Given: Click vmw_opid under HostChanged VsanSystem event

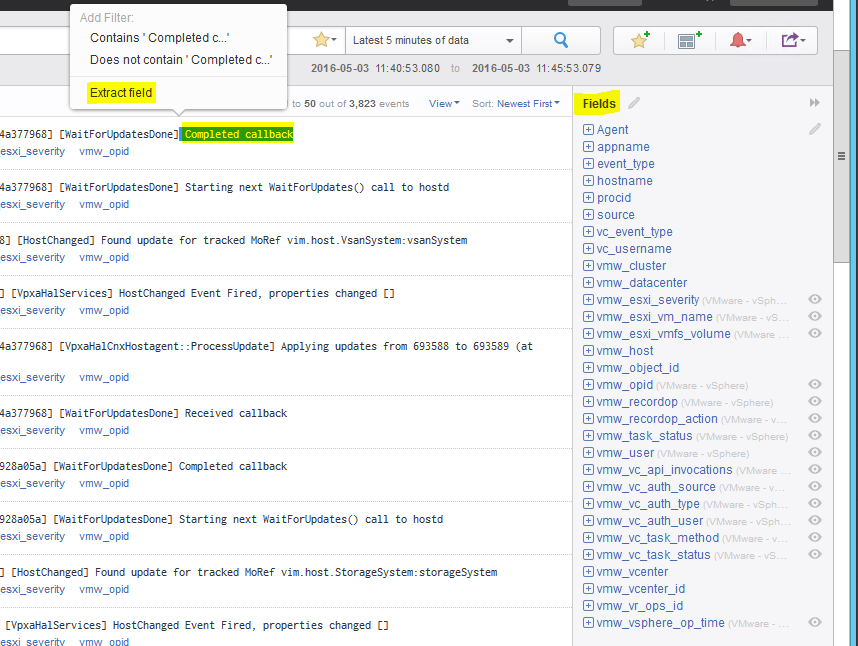Looking at the screenshot, I should (x=104, y=258).
